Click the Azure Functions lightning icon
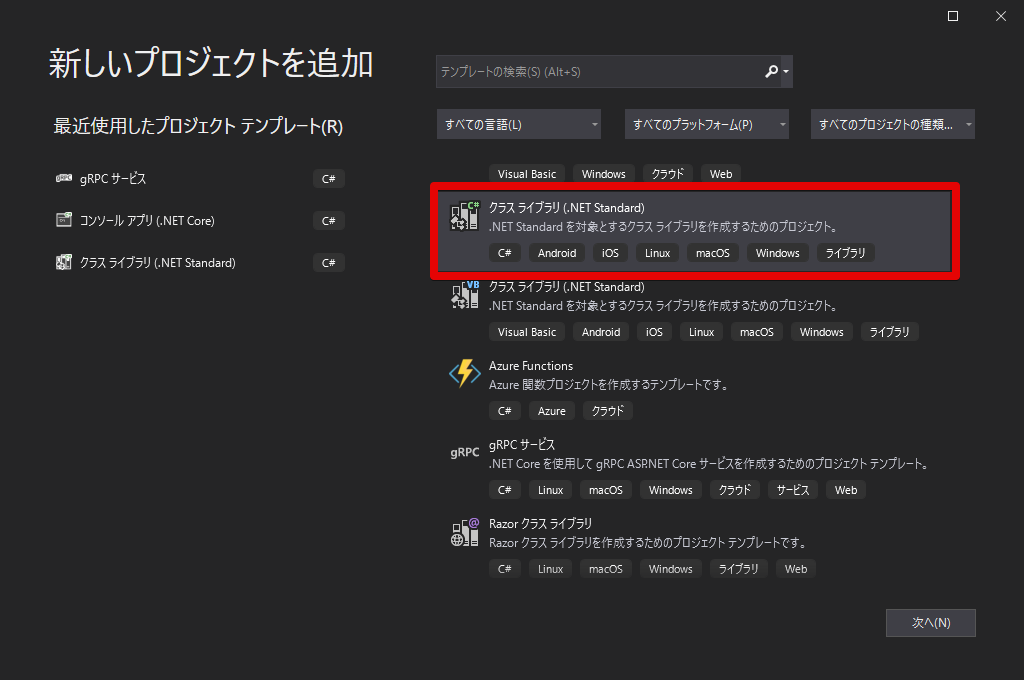This screenshot has height=680, width=1024. click(x=465, y=373)
